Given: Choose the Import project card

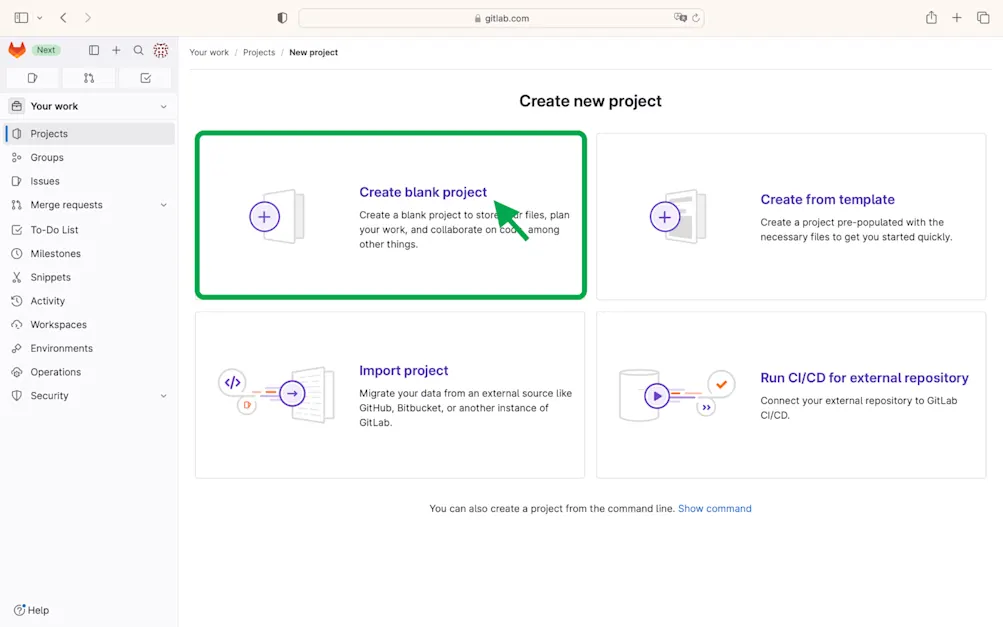Looking at the screenshot, I should [x=390, y=393].
